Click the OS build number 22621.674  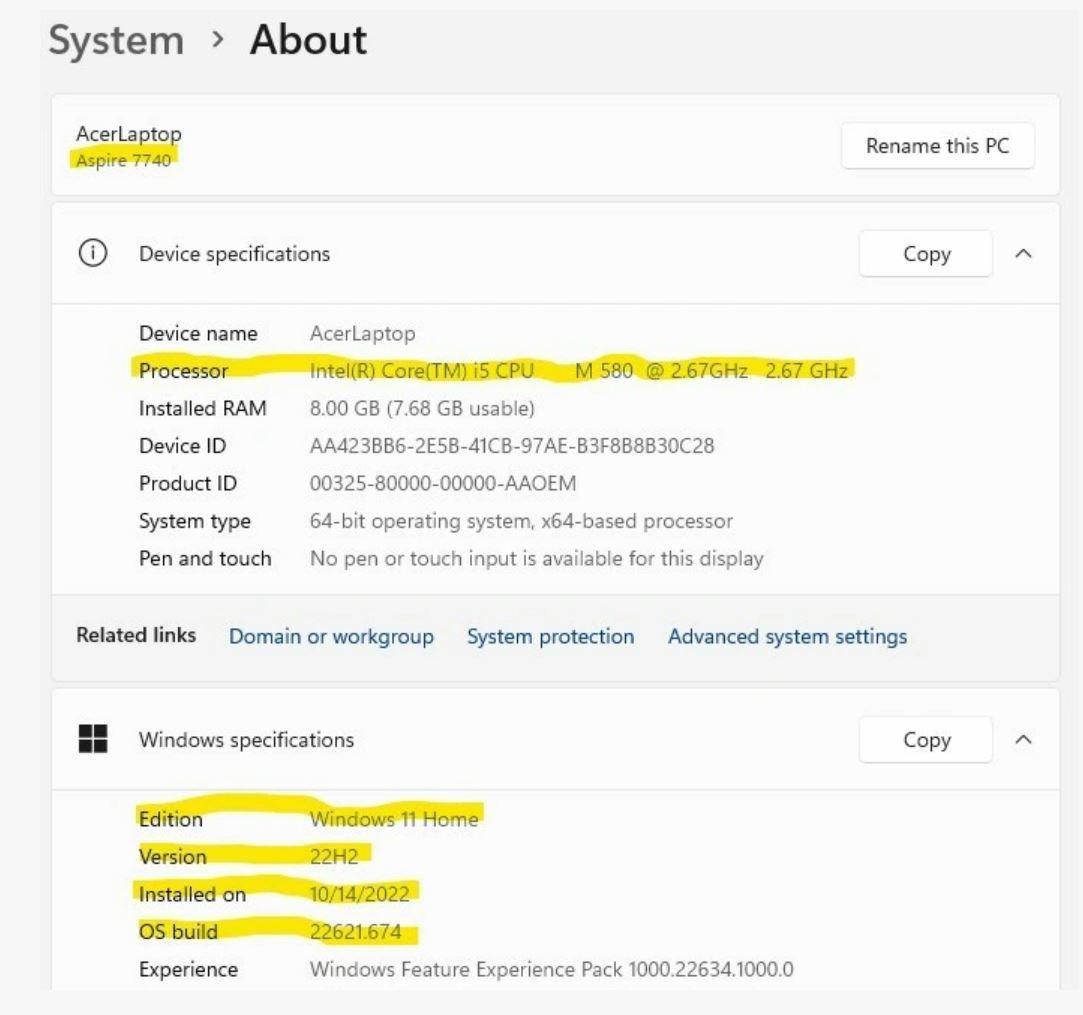[356, 933]
